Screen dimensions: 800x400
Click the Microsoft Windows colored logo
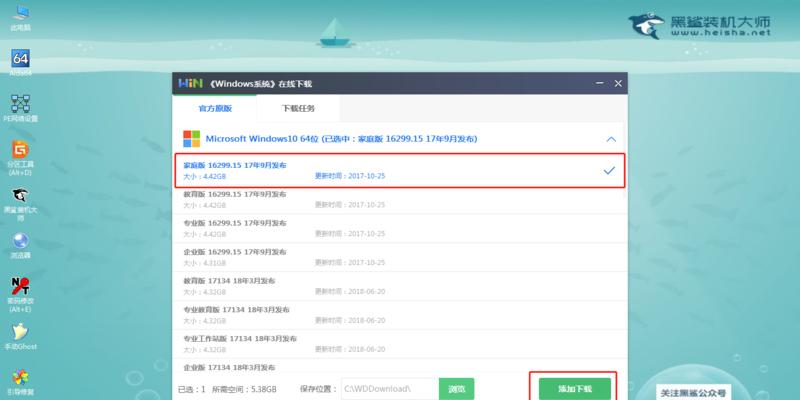point(191,139)
